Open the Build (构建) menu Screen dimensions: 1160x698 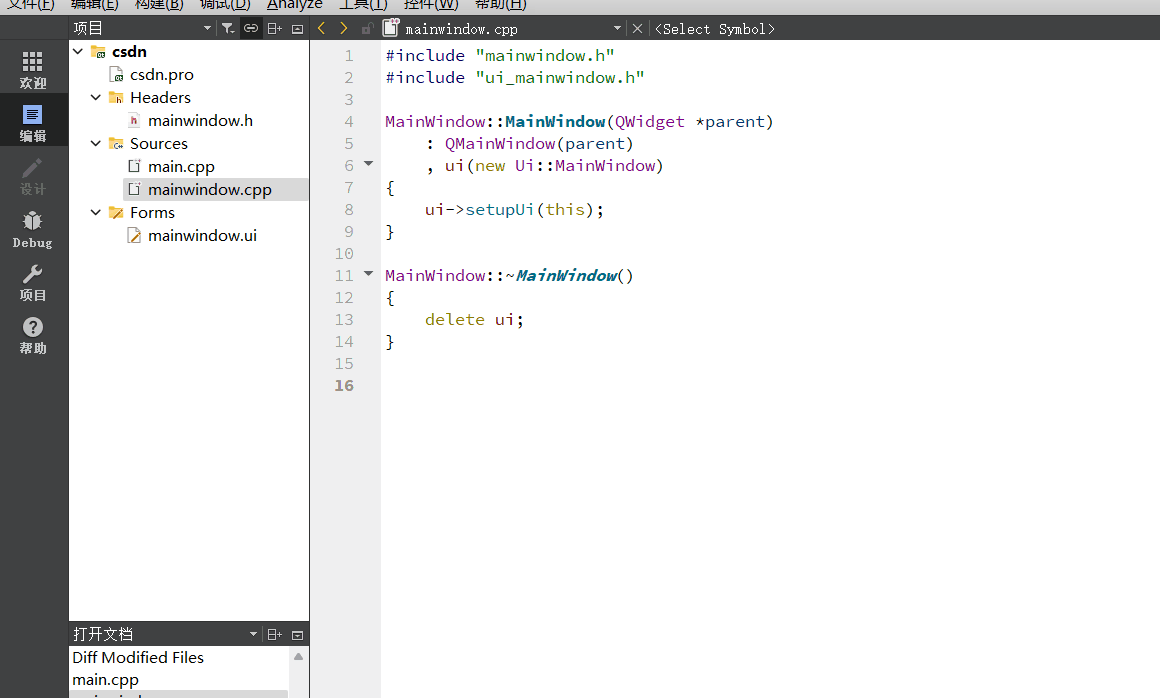(x=159, y=5)
